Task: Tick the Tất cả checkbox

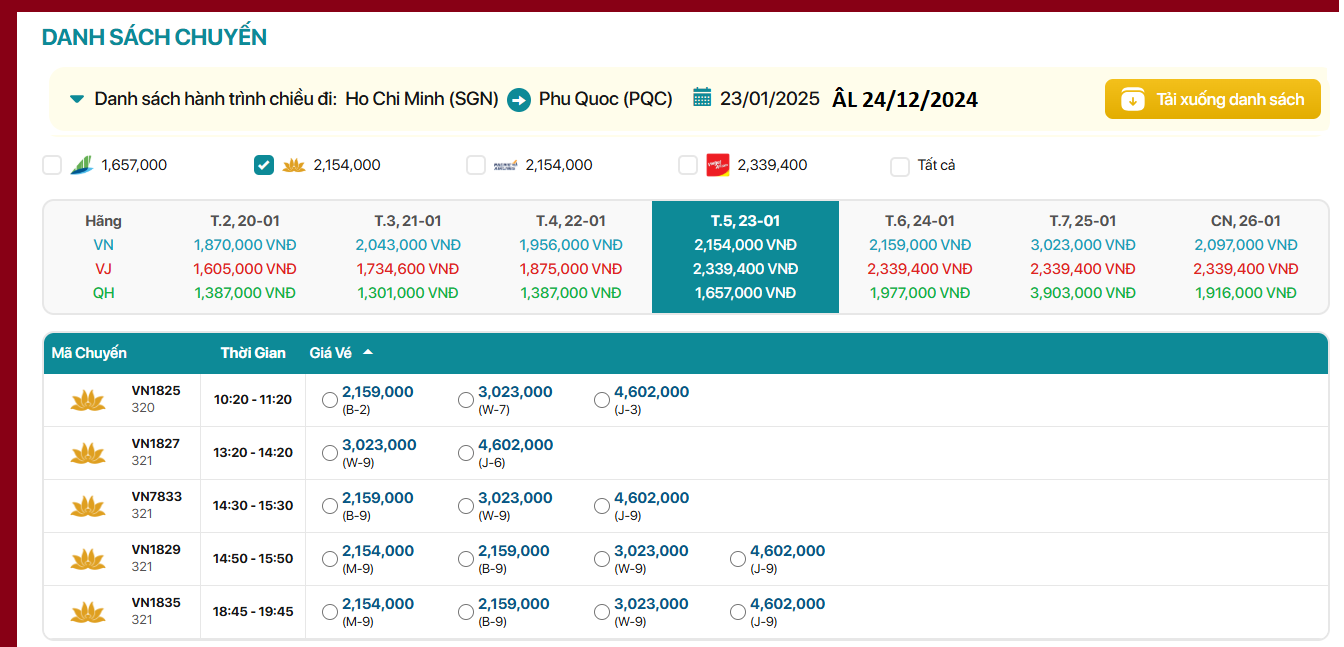Action: (900, 165)
